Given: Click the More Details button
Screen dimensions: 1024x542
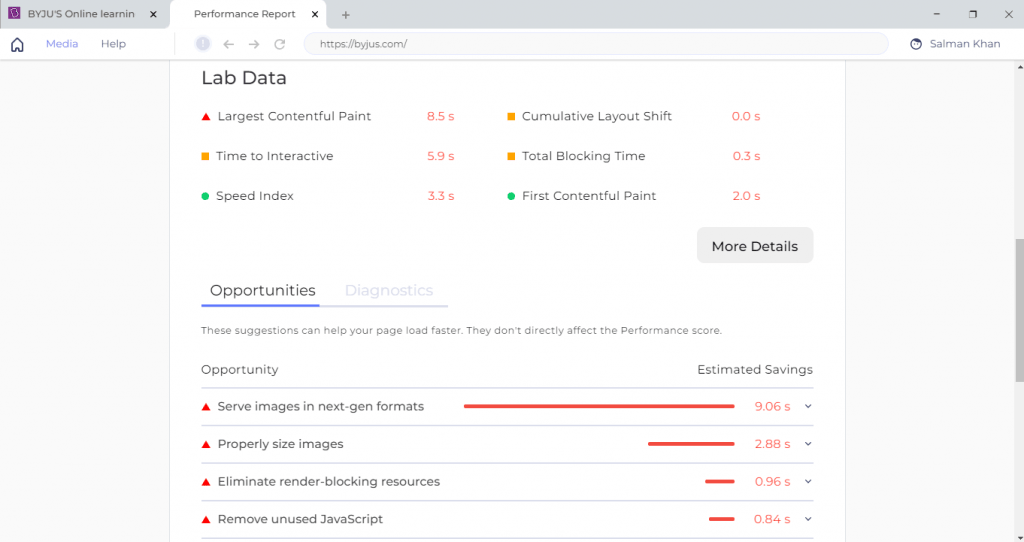Looking at the screenshot, I should 754,246.
